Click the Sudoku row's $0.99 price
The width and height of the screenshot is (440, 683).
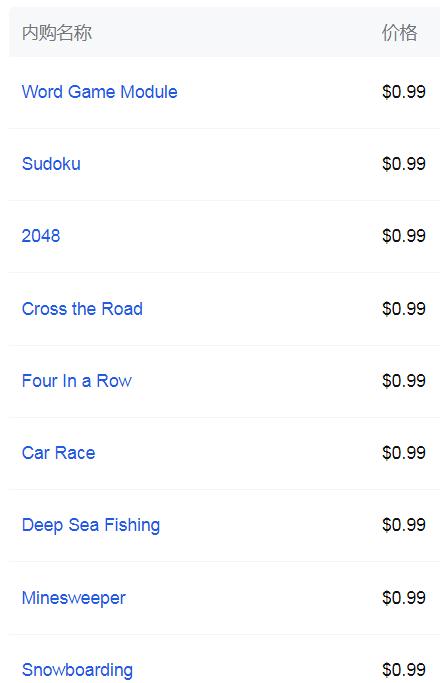(x=404, y=164)
